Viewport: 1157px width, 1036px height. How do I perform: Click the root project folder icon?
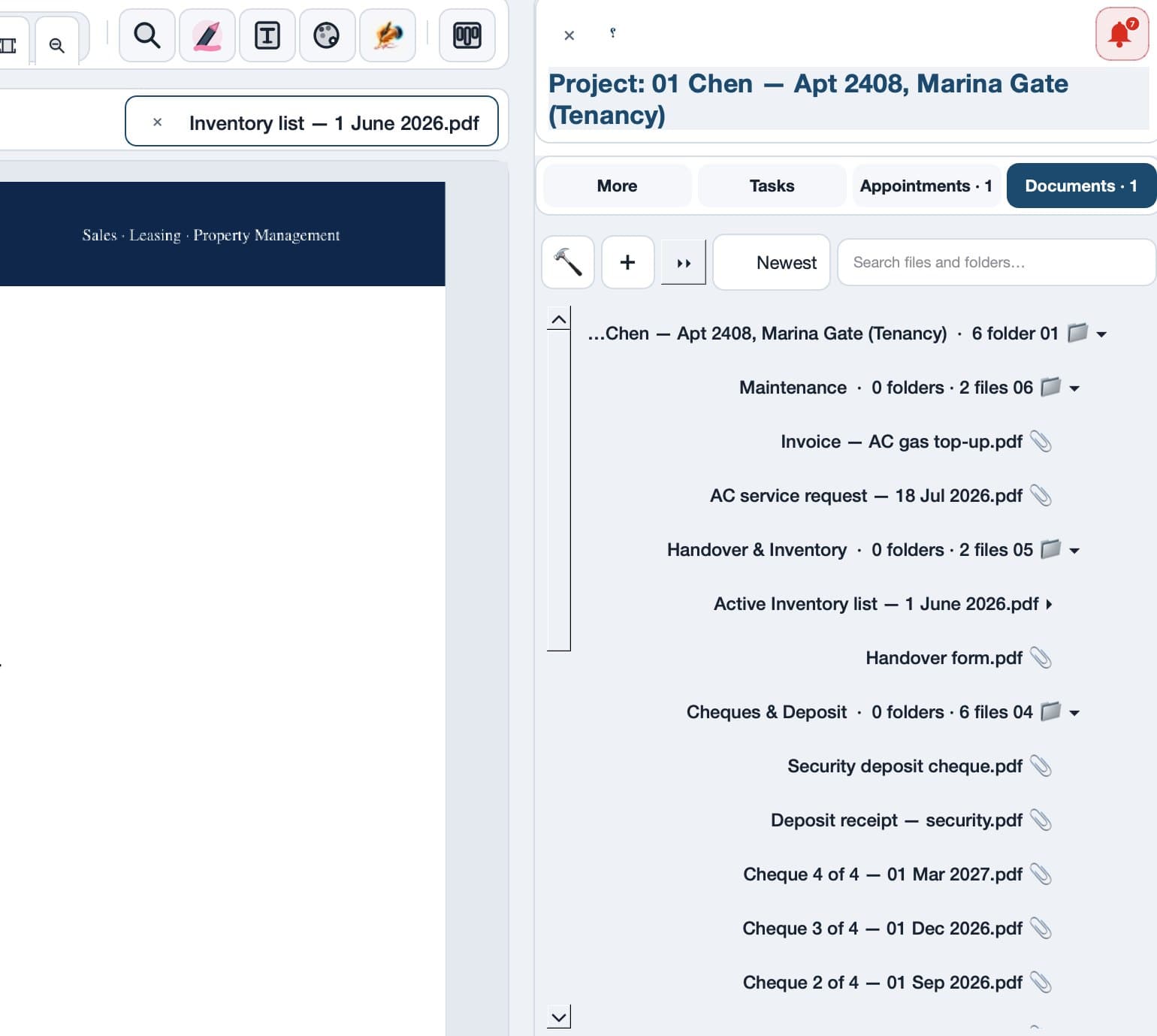point(1077,333)
